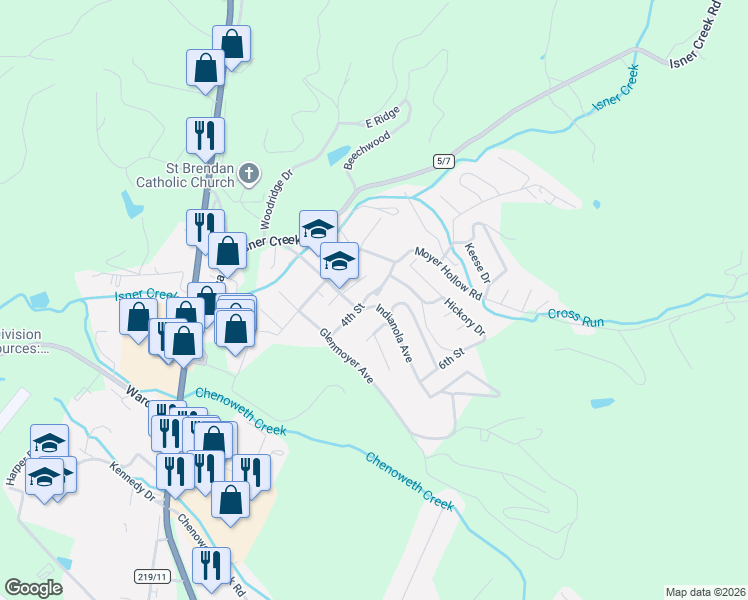Viewport: 748px width, 600px height.
Task: Click the restaurant marker north of St Brendan Church
Action: tap(206, 140)
